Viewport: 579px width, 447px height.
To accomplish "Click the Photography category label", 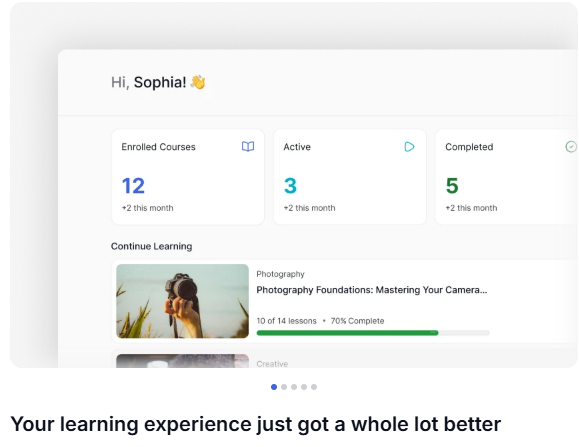I will tap(280, 274).
